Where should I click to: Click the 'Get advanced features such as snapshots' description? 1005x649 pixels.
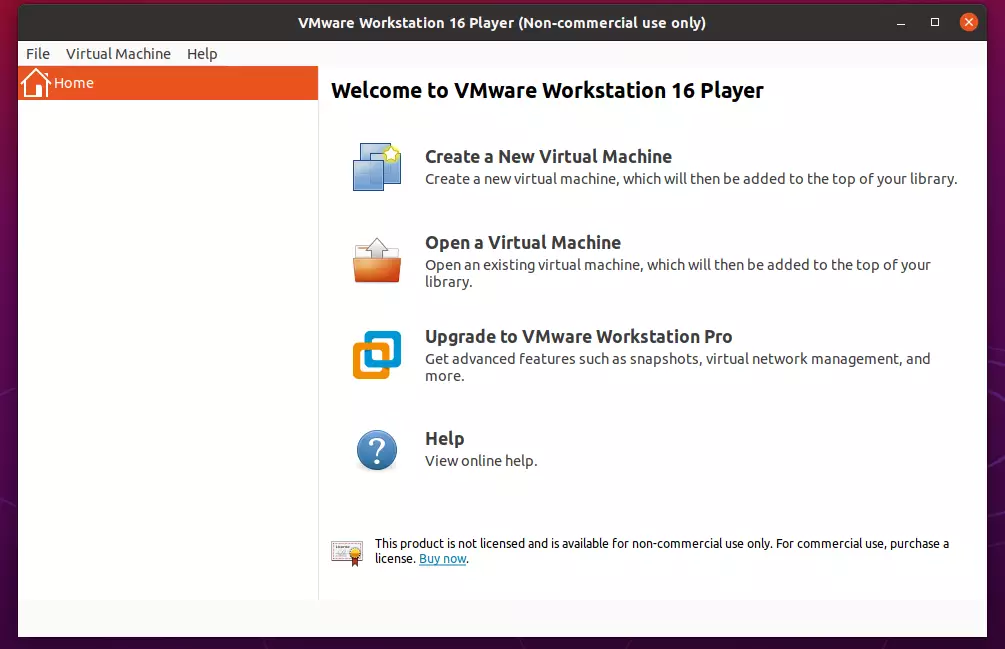(x=677, y=367)
